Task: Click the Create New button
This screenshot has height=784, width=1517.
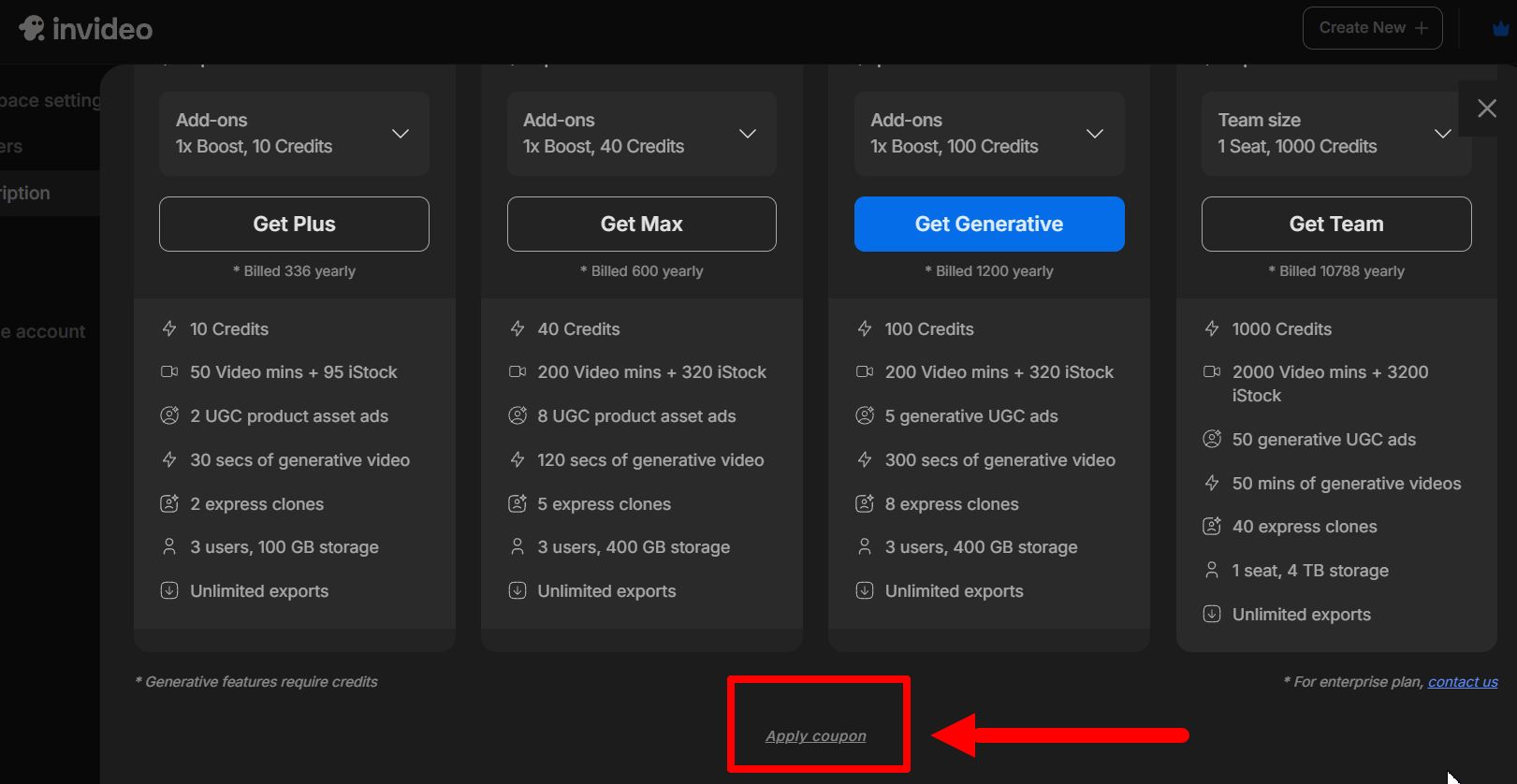Action: [1372, 28]
